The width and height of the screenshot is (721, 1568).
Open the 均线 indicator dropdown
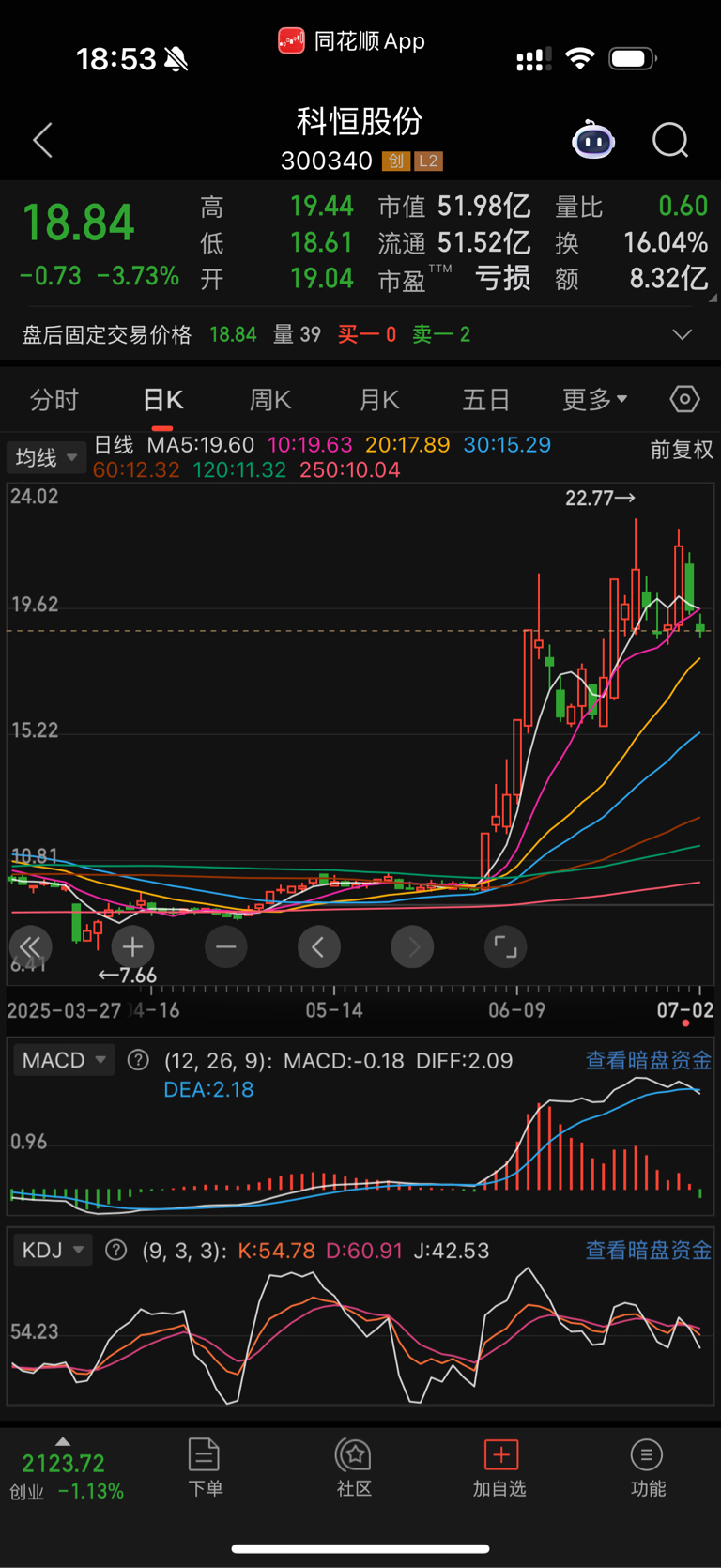pyautogui.click(x=46, y=458)
